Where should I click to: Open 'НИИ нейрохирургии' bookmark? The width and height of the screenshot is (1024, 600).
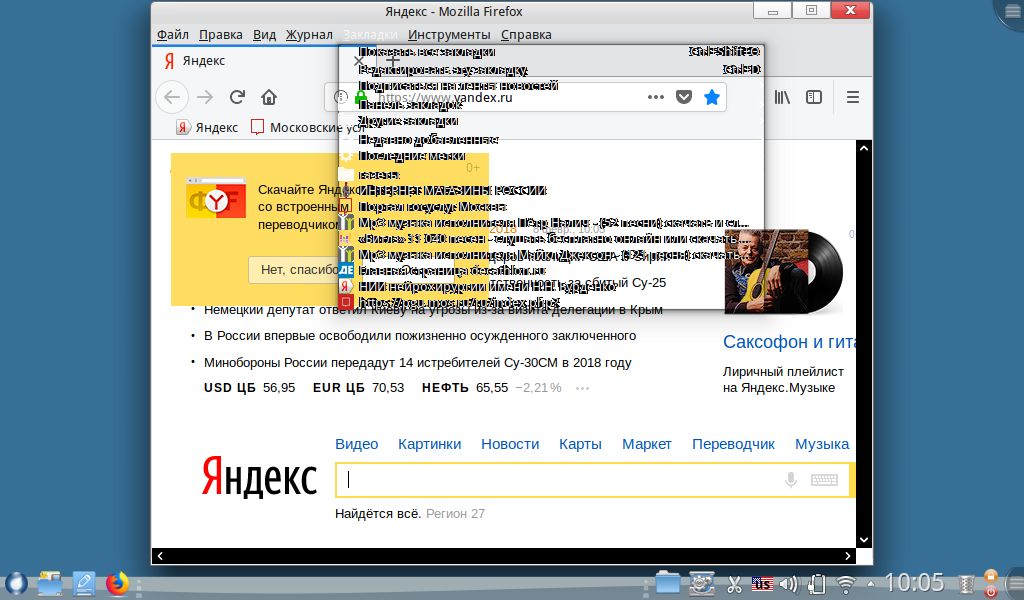551,286
